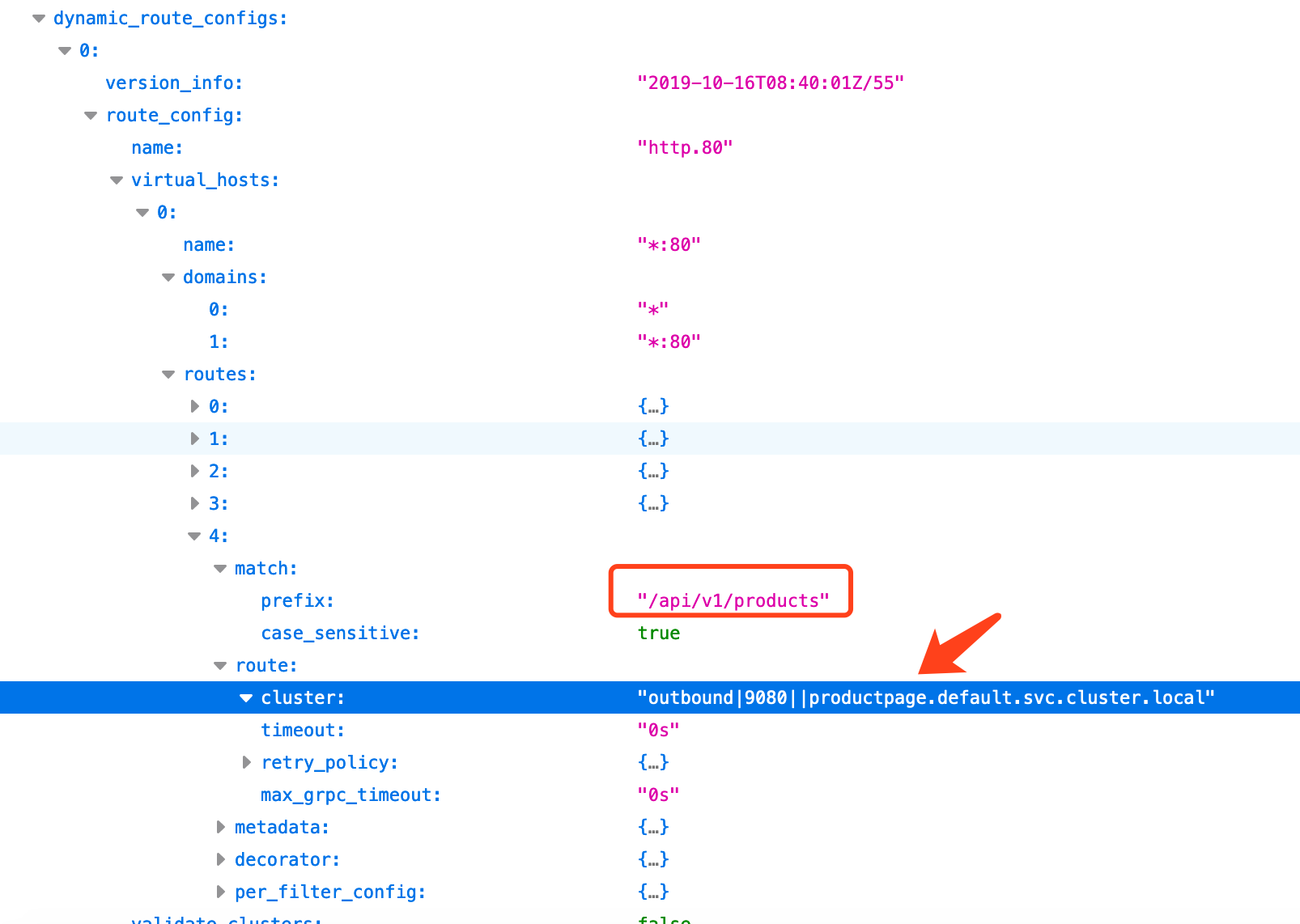This screenshot has width=1300, height=924.
Task: Click the virtual host name value "*:80"
Action: (669, 244)
